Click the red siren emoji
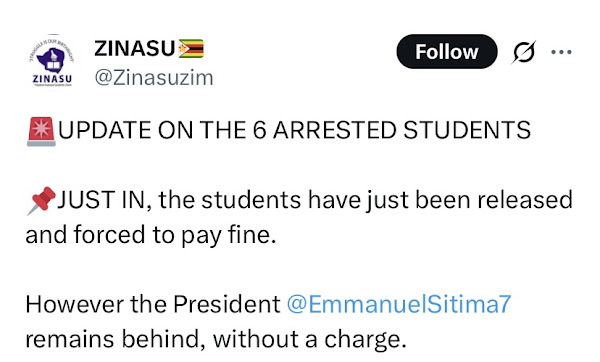 (x=41, y=131)
